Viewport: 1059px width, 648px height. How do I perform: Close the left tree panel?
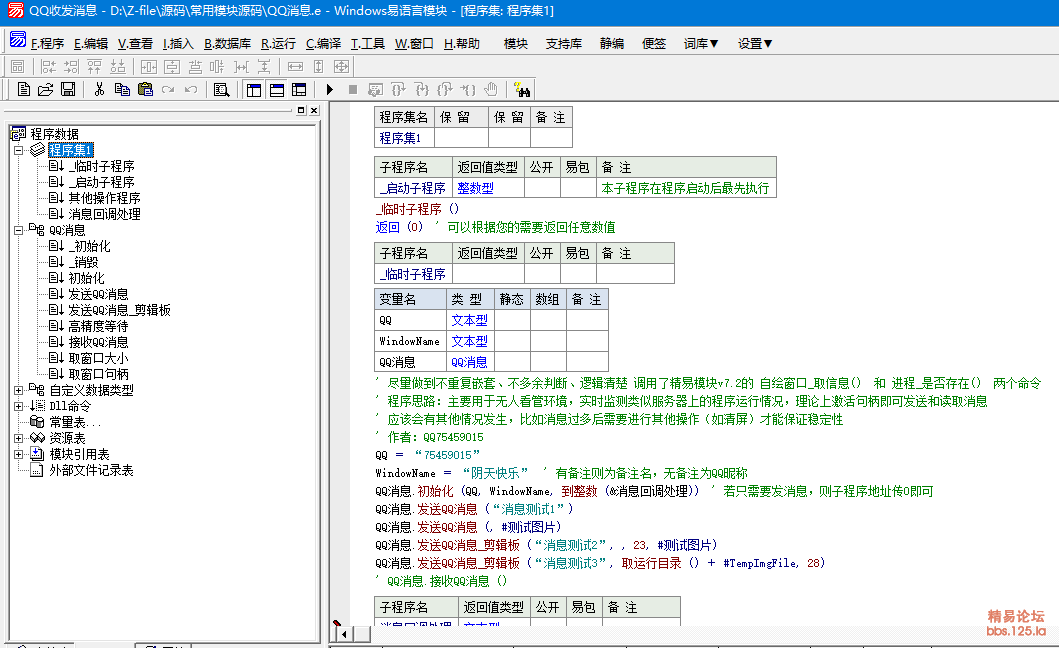click(314, 110)
